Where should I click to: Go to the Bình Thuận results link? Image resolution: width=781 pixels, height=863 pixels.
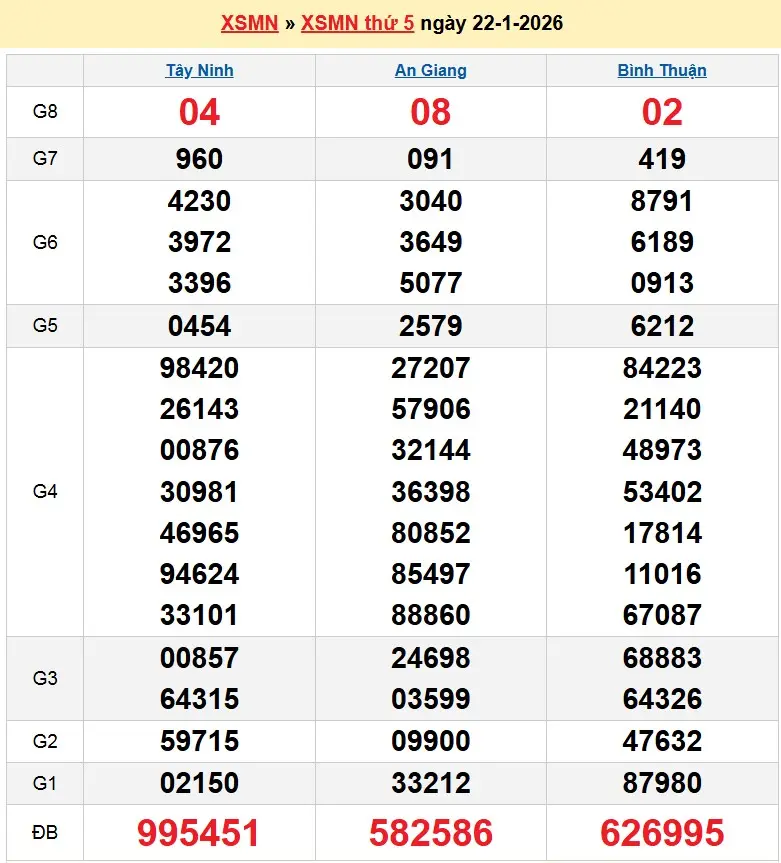point(661,70)
